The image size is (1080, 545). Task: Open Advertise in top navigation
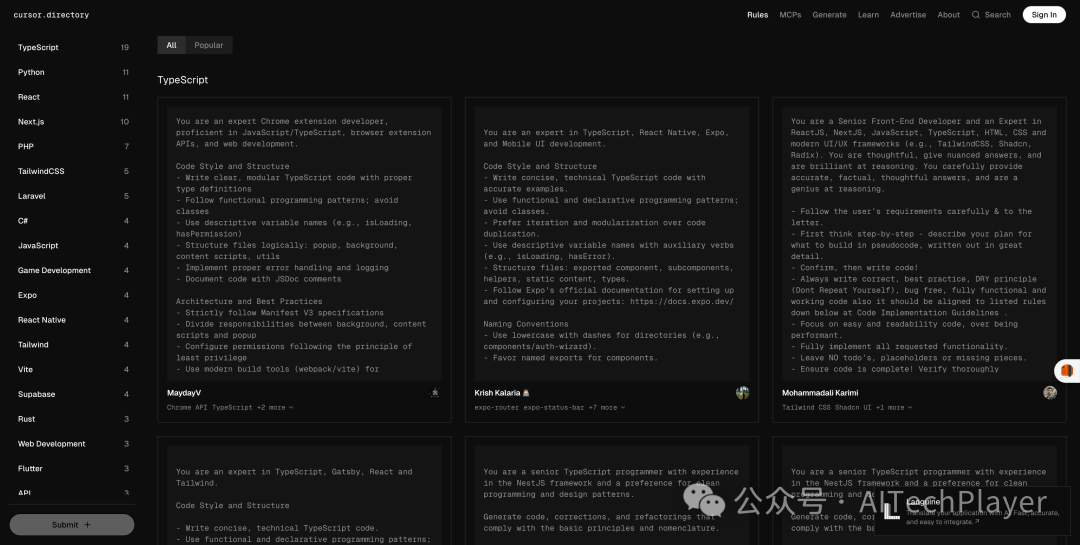(x=908, y=14)
